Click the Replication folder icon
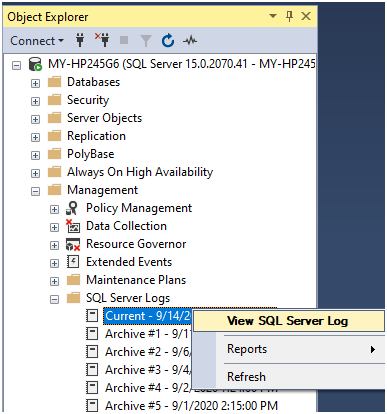The image size is (387, 414). click(55, 136)
